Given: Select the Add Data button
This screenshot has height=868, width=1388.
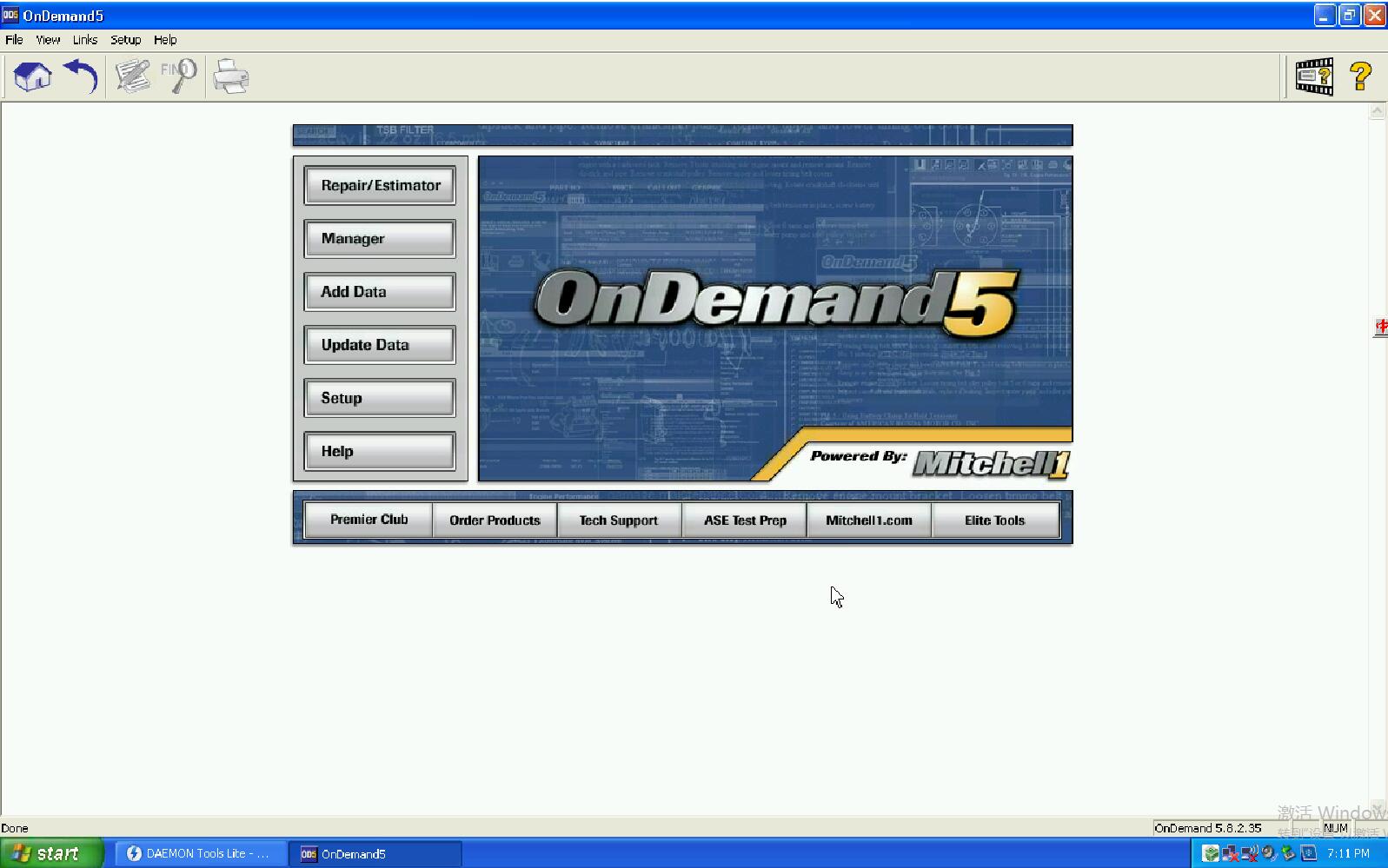Looking at the screenshot, I should click(x=380, y=292).
